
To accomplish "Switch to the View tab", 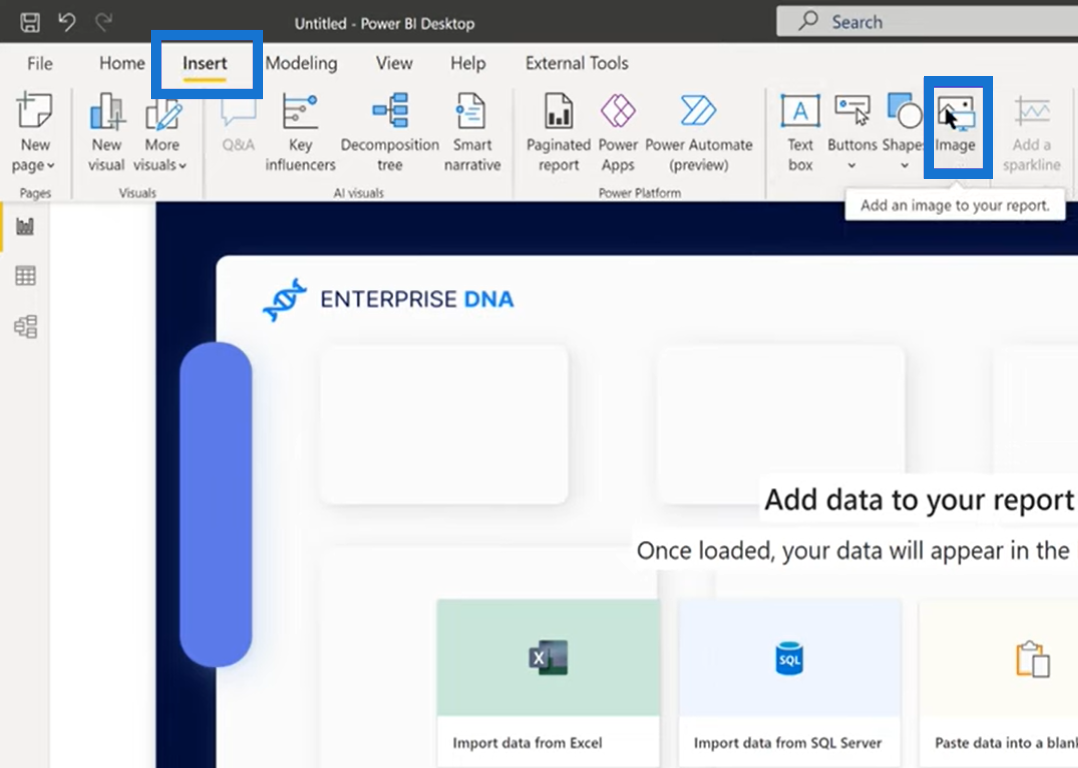I will pyautogui.click(x=394, y=63).
